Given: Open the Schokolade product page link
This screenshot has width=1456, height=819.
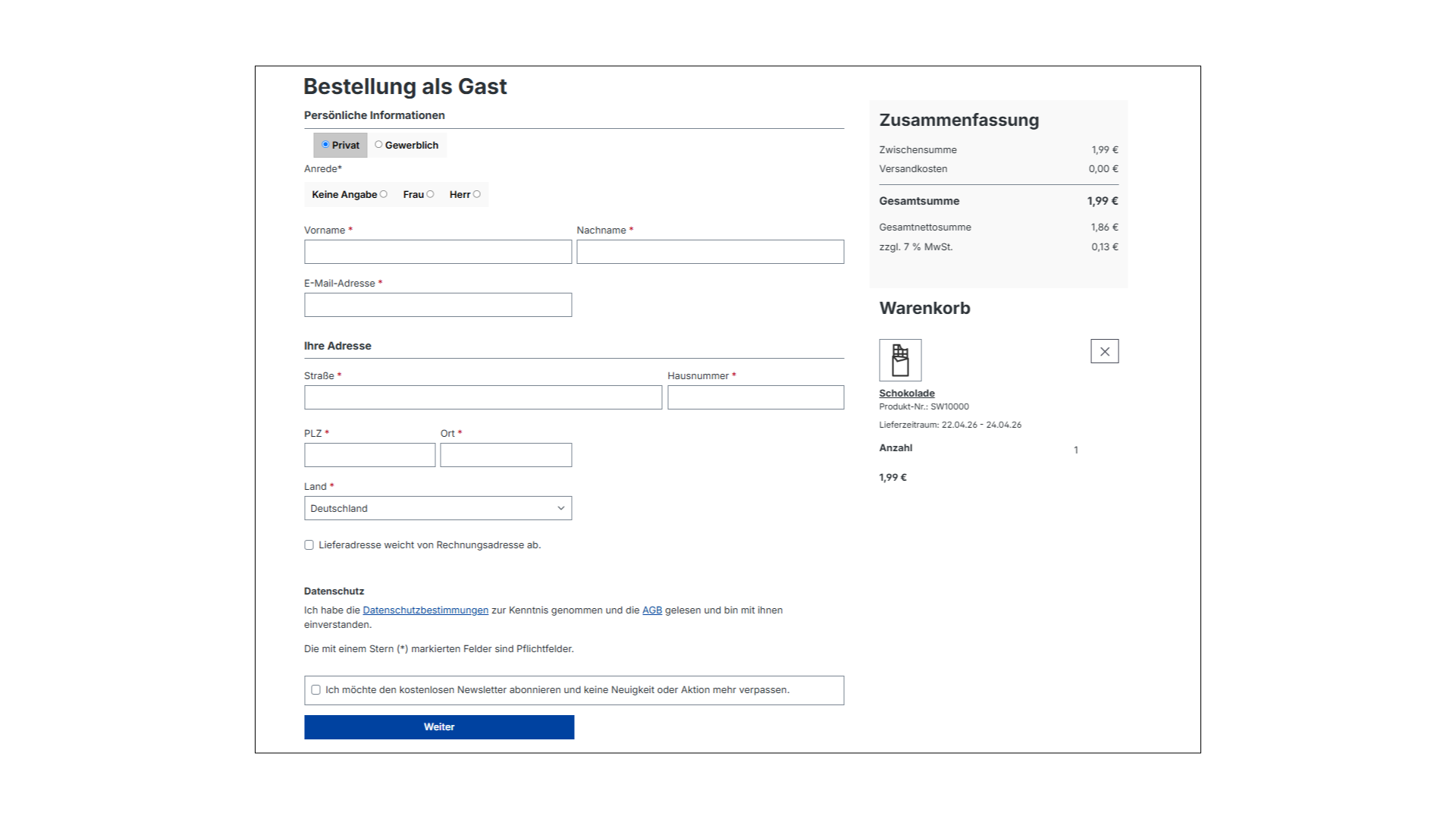Looking at the screenshot, I should tap(907, 393).
